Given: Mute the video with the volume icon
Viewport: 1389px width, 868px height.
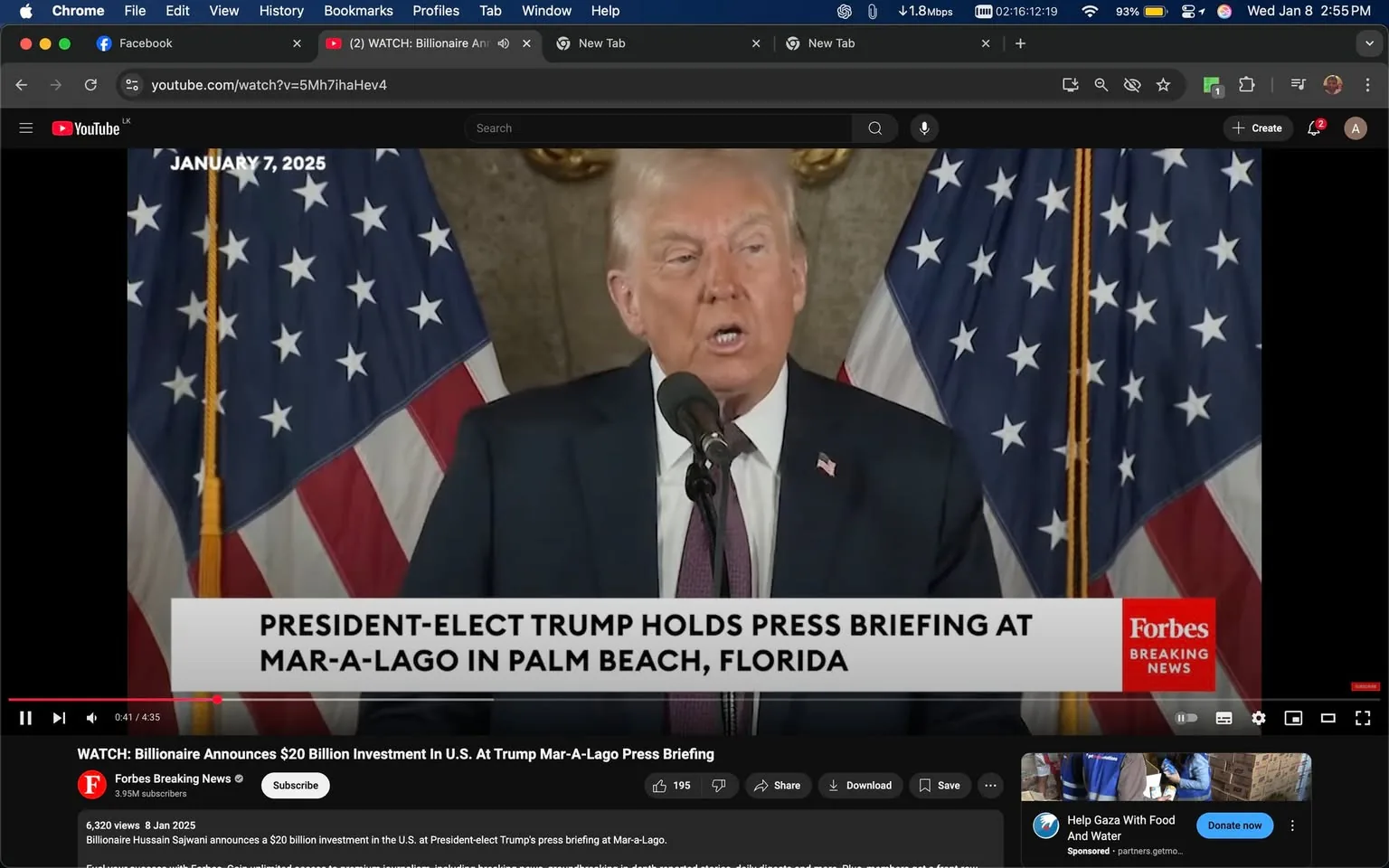Looking at the screenshot, I should (x=90, y=717).
